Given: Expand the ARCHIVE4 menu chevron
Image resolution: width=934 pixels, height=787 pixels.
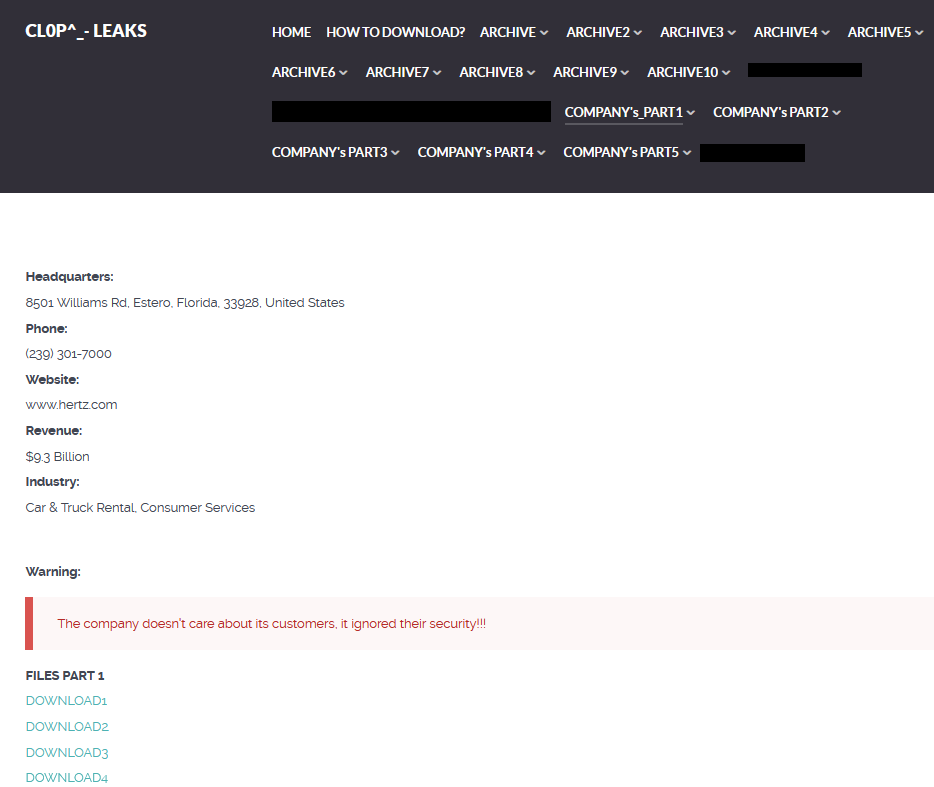Looking at the screenshot, I should (826, 33).
